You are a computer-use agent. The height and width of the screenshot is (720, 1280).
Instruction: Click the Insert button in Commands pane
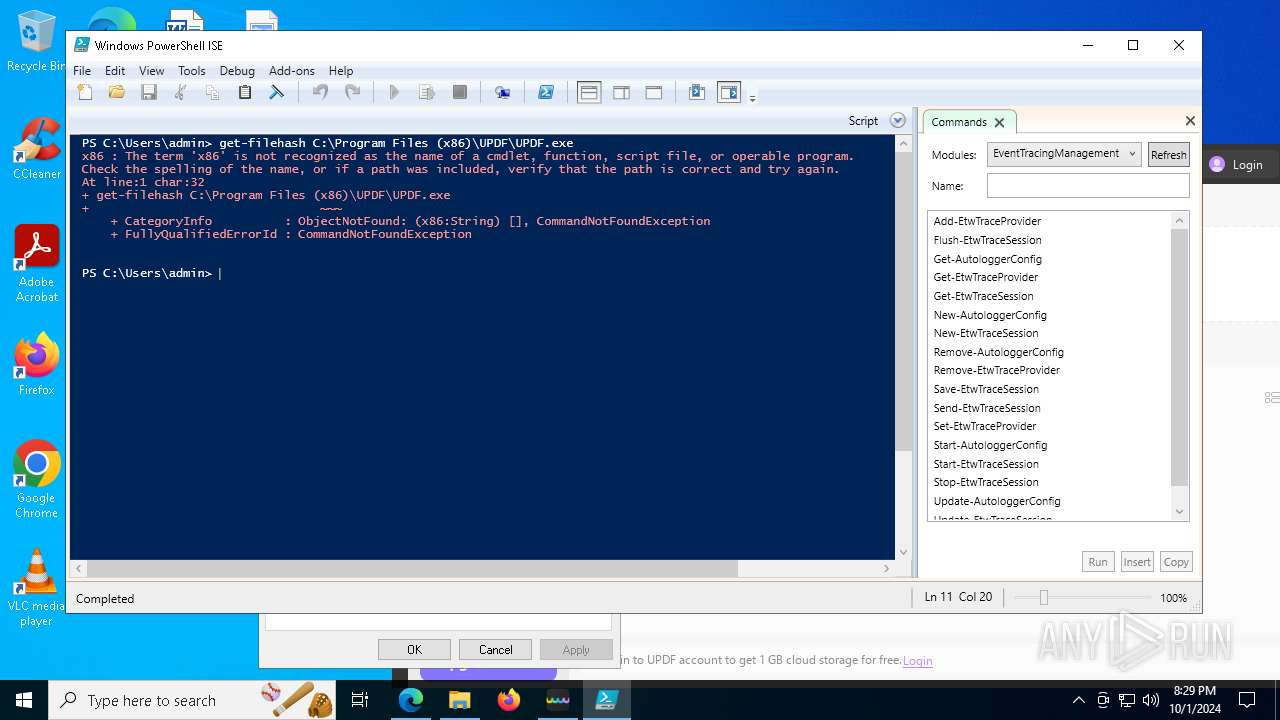tap(1137, 562)
